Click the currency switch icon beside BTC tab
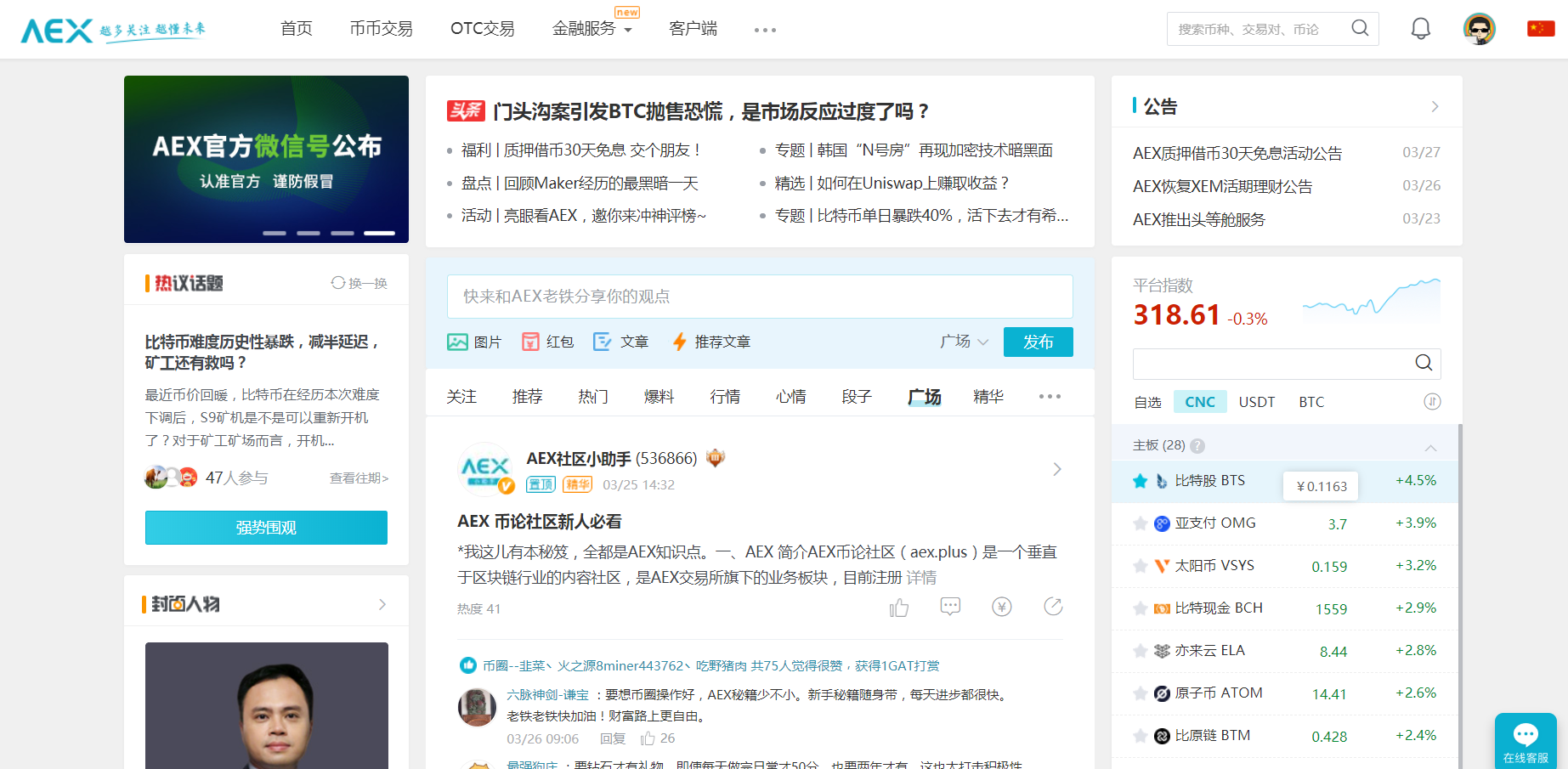 pyautogui.click(x=1432, y=401)
